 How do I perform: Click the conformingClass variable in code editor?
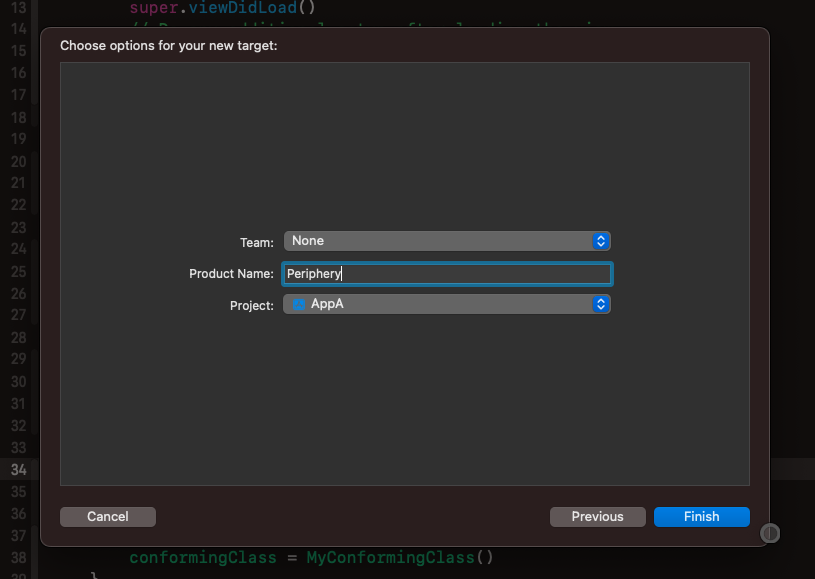(203, 558)
